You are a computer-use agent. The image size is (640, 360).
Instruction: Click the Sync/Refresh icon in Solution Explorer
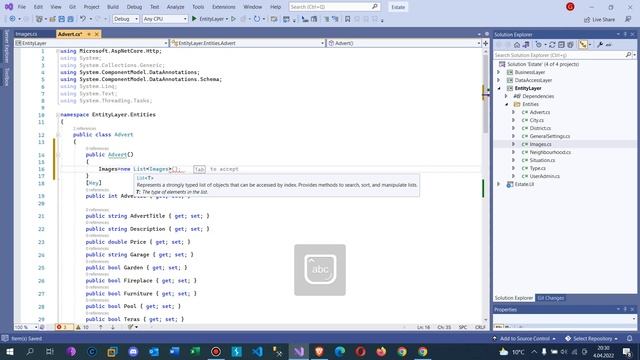pyautogui.click(x=552, y=45)
